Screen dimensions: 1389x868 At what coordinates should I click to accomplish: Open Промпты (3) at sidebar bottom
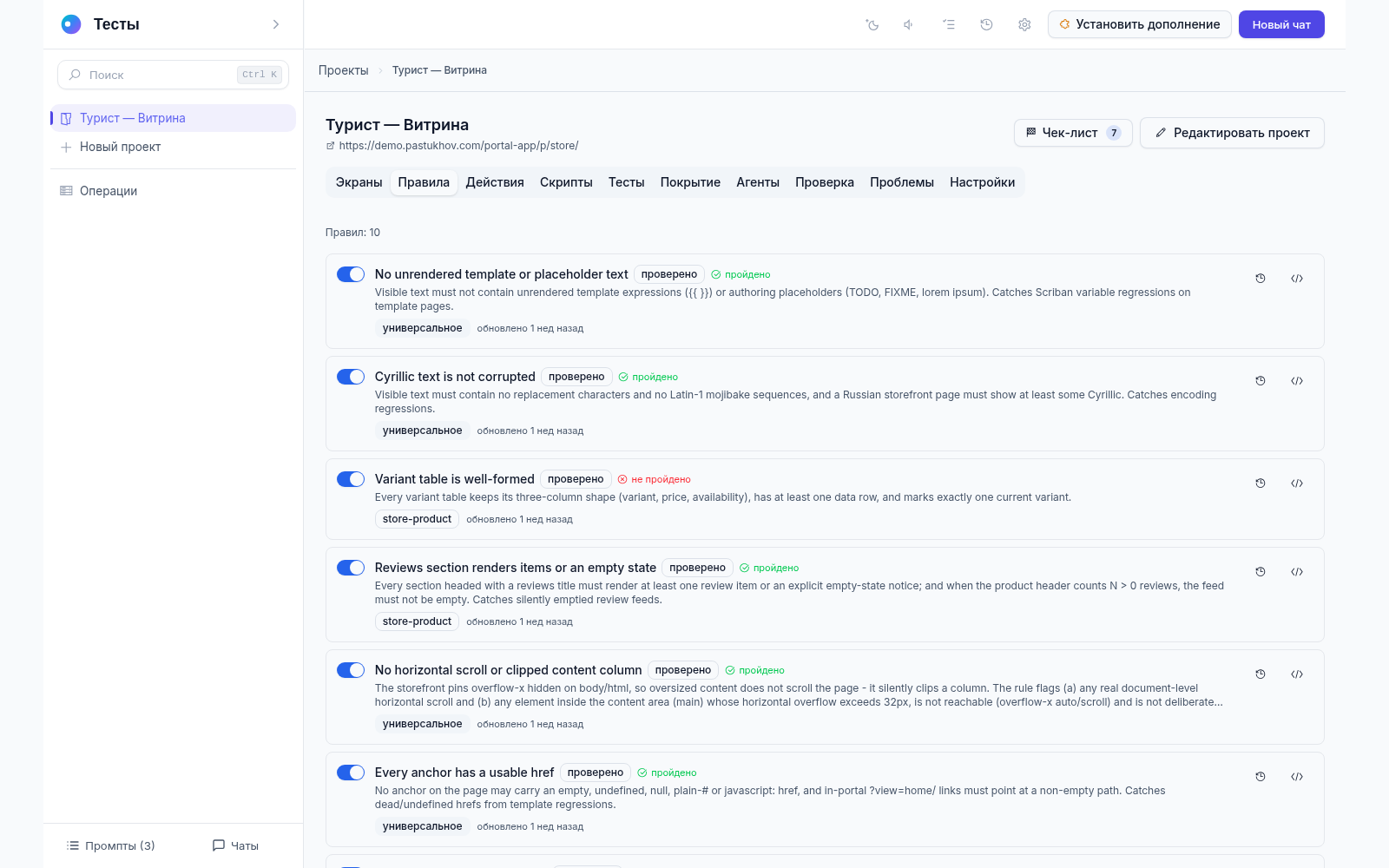pyautogui.click(x=111, y=845)
